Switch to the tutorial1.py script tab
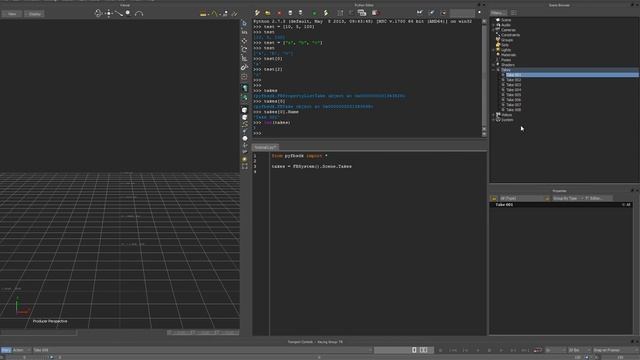This screenshot has height=360, width=640. pos(265,147)
